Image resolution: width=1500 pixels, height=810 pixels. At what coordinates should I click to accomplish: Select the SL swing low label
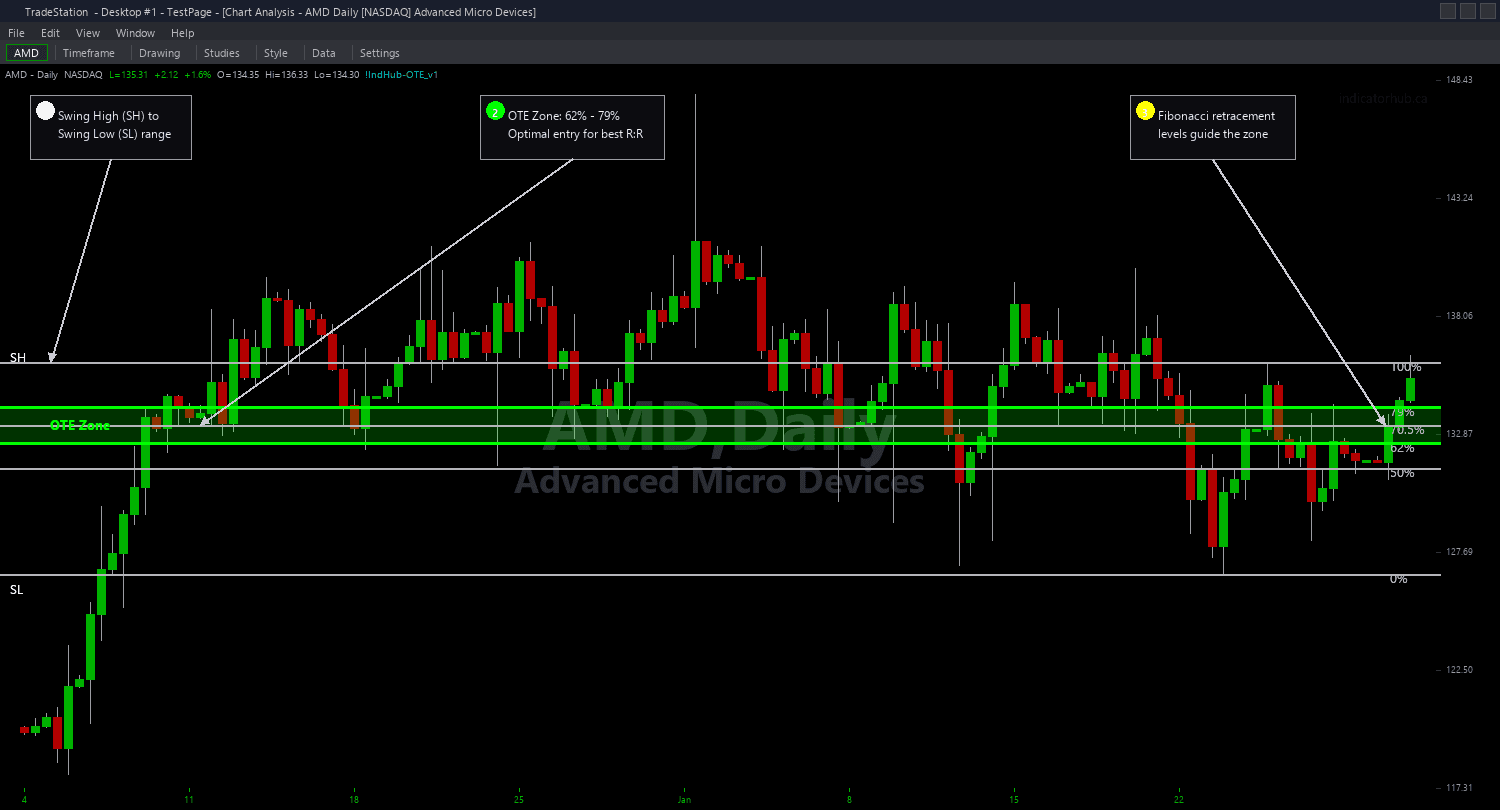coord(15,590)
